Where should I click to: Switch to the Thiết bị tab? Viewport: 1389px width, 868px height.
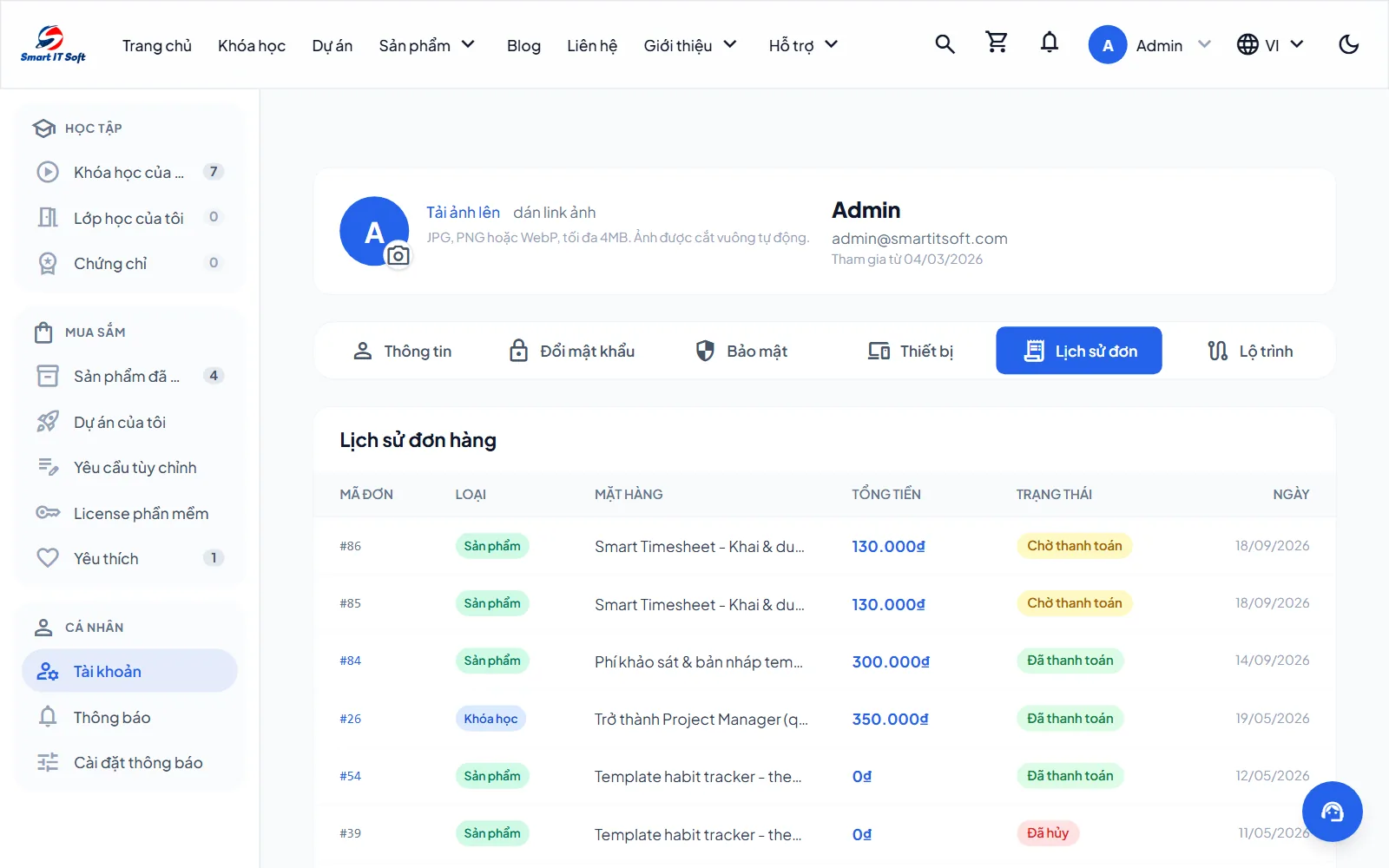click(911, 351)
